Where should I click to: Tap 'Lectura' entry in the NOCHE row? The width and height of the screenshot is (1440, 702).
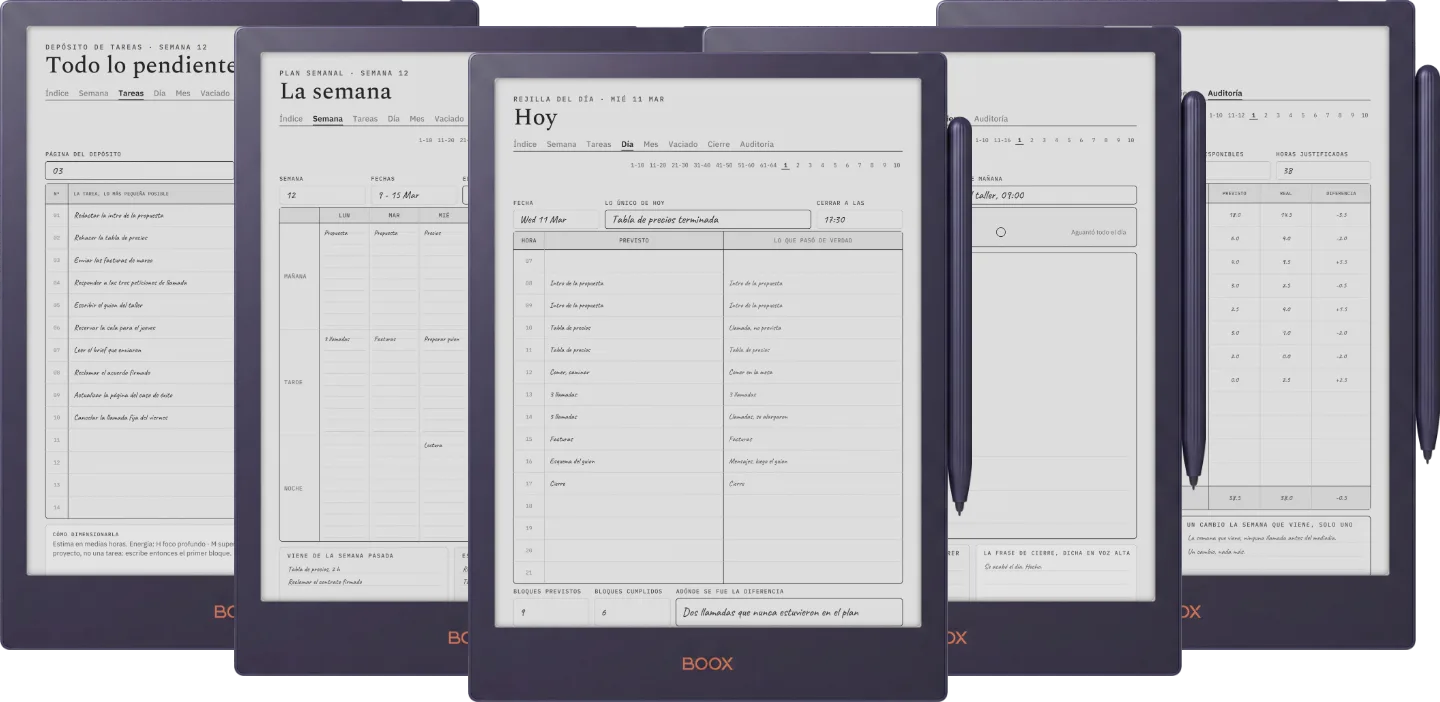coord(433,445)
